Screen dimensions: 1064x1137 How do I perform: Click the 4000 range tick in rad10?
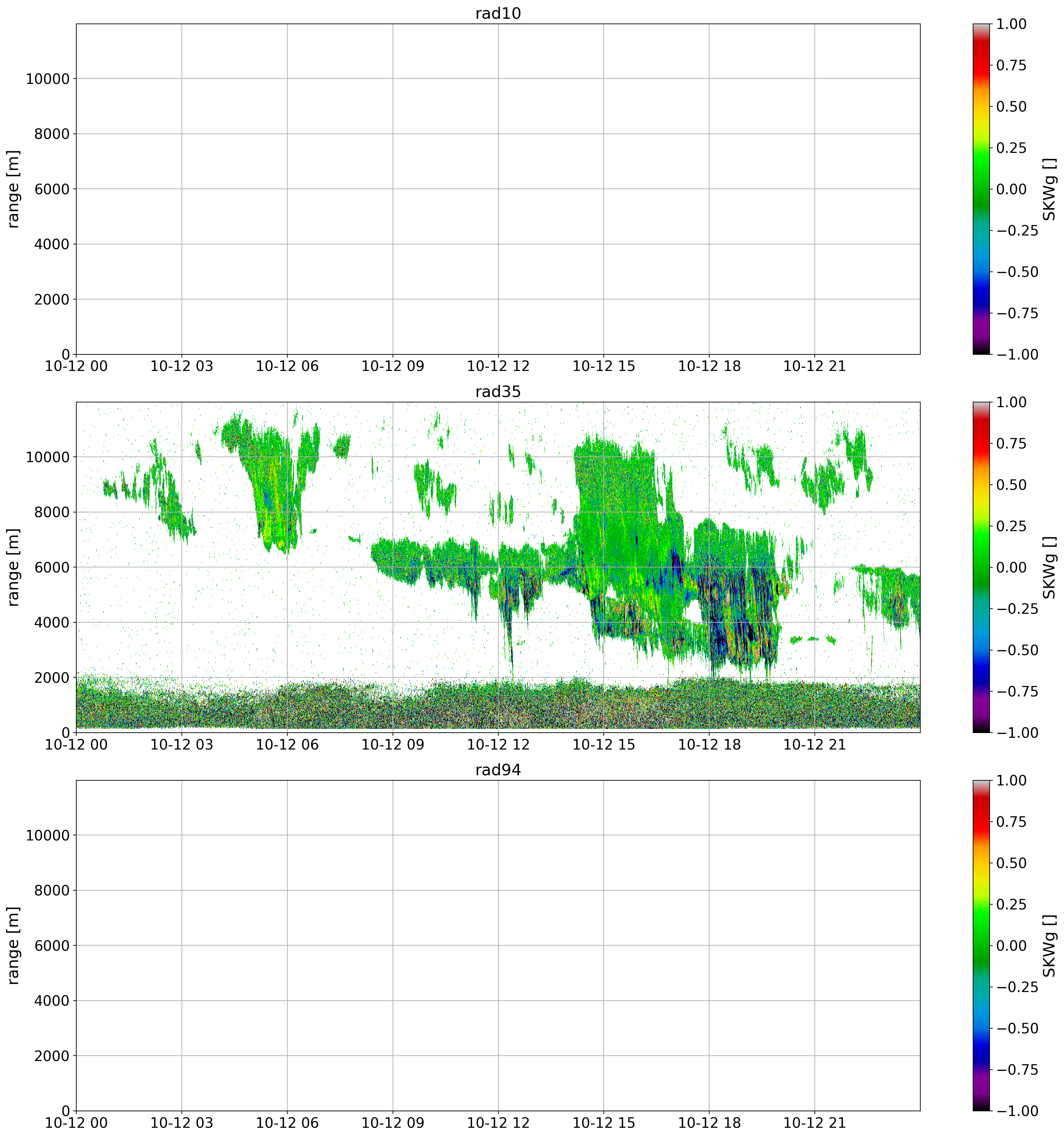[53, 244]
